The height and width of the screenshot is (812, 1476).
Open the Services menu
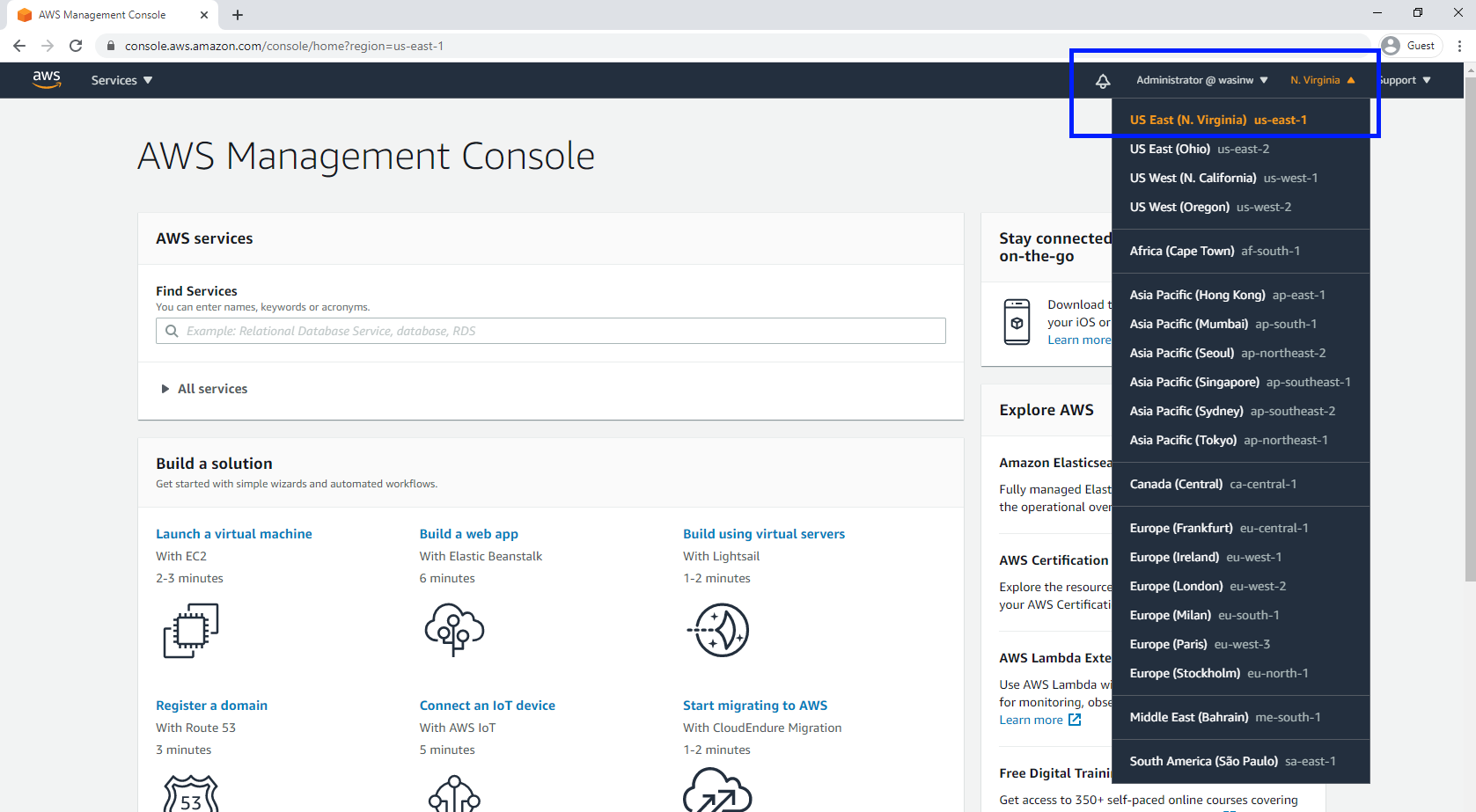121,80
